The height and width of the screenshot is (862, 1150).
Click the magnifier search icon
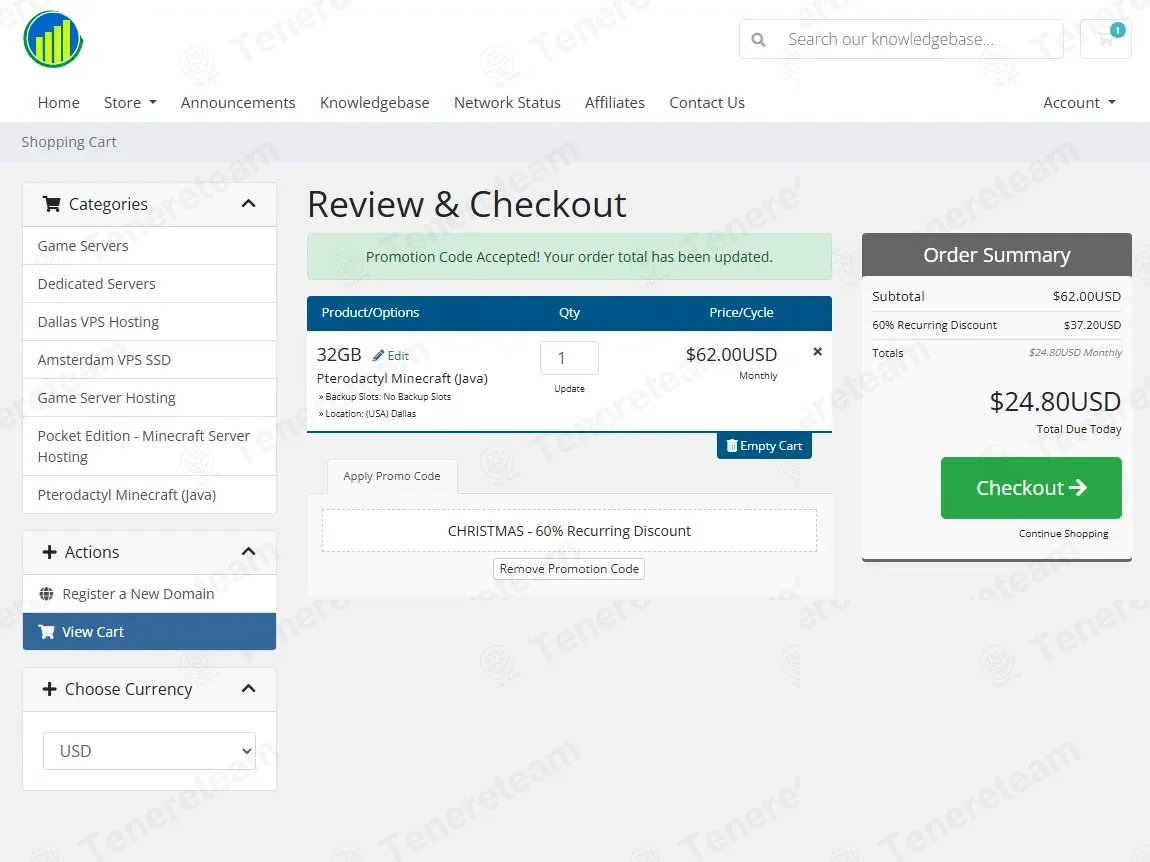pos(758,40)
